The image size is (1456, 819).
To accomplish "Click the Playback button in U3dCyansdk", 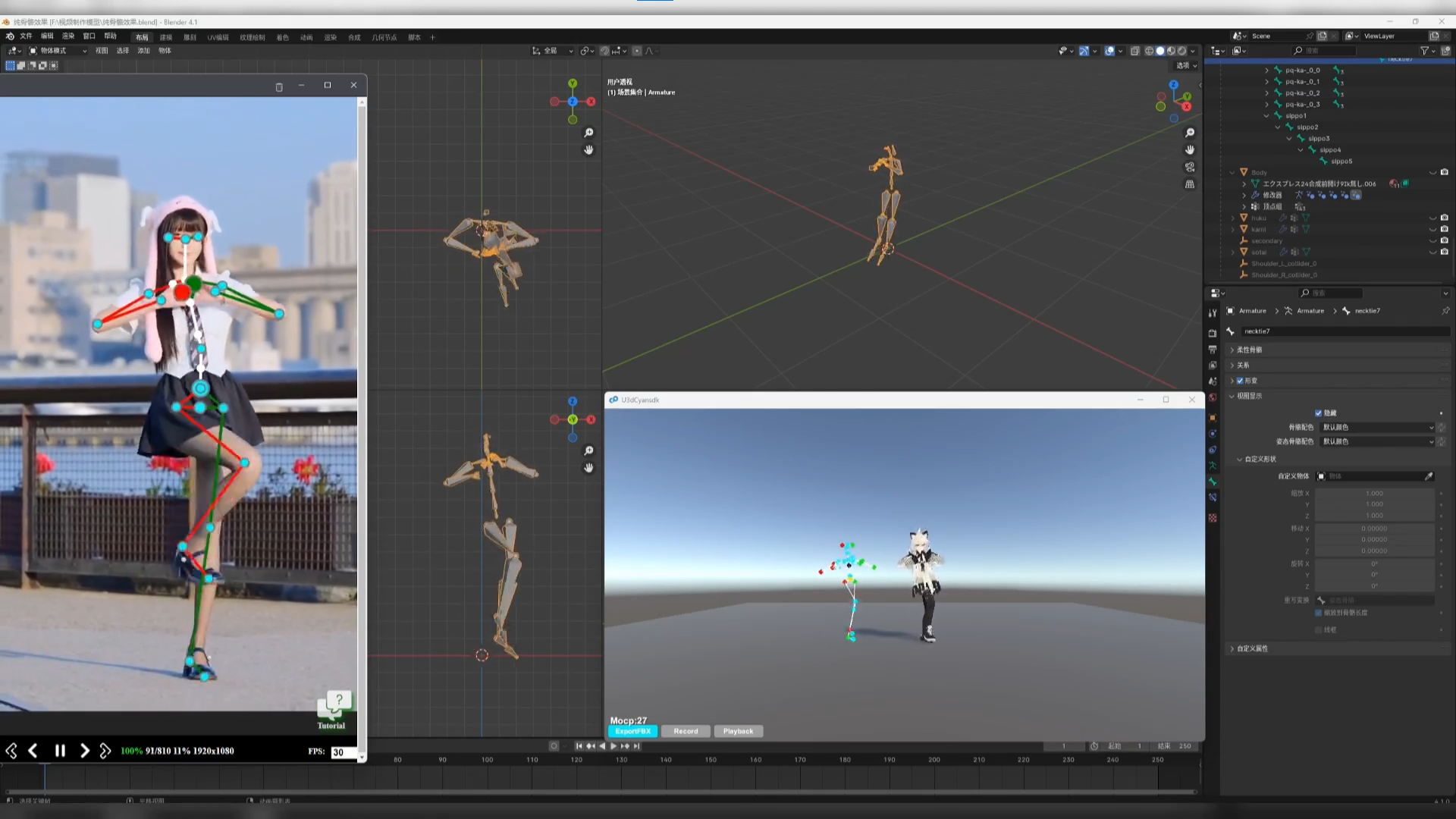I will 739,732.
